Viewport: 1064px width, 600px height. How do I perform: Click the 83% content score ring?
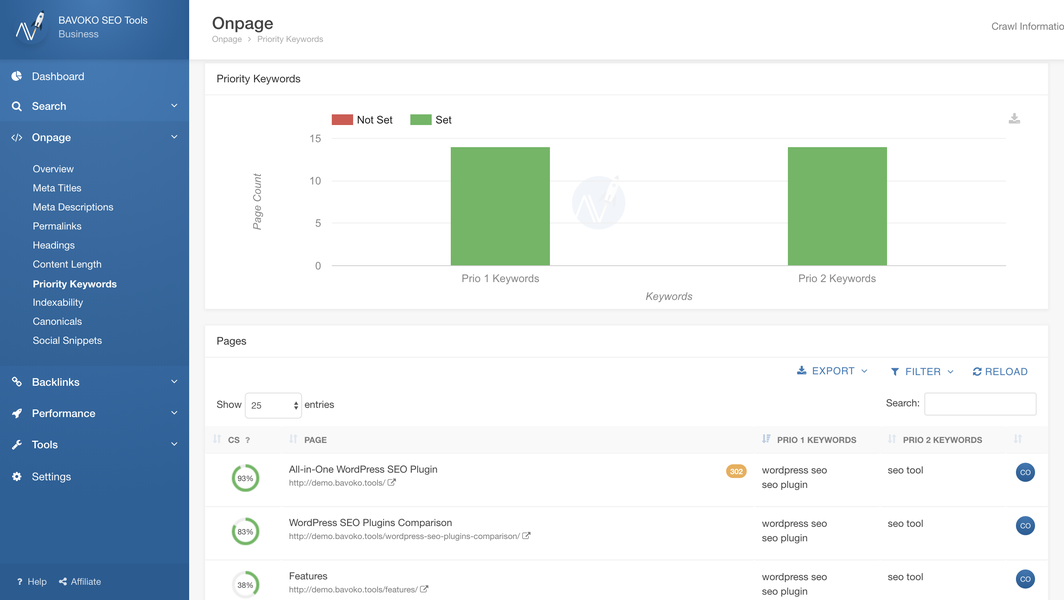245,531
